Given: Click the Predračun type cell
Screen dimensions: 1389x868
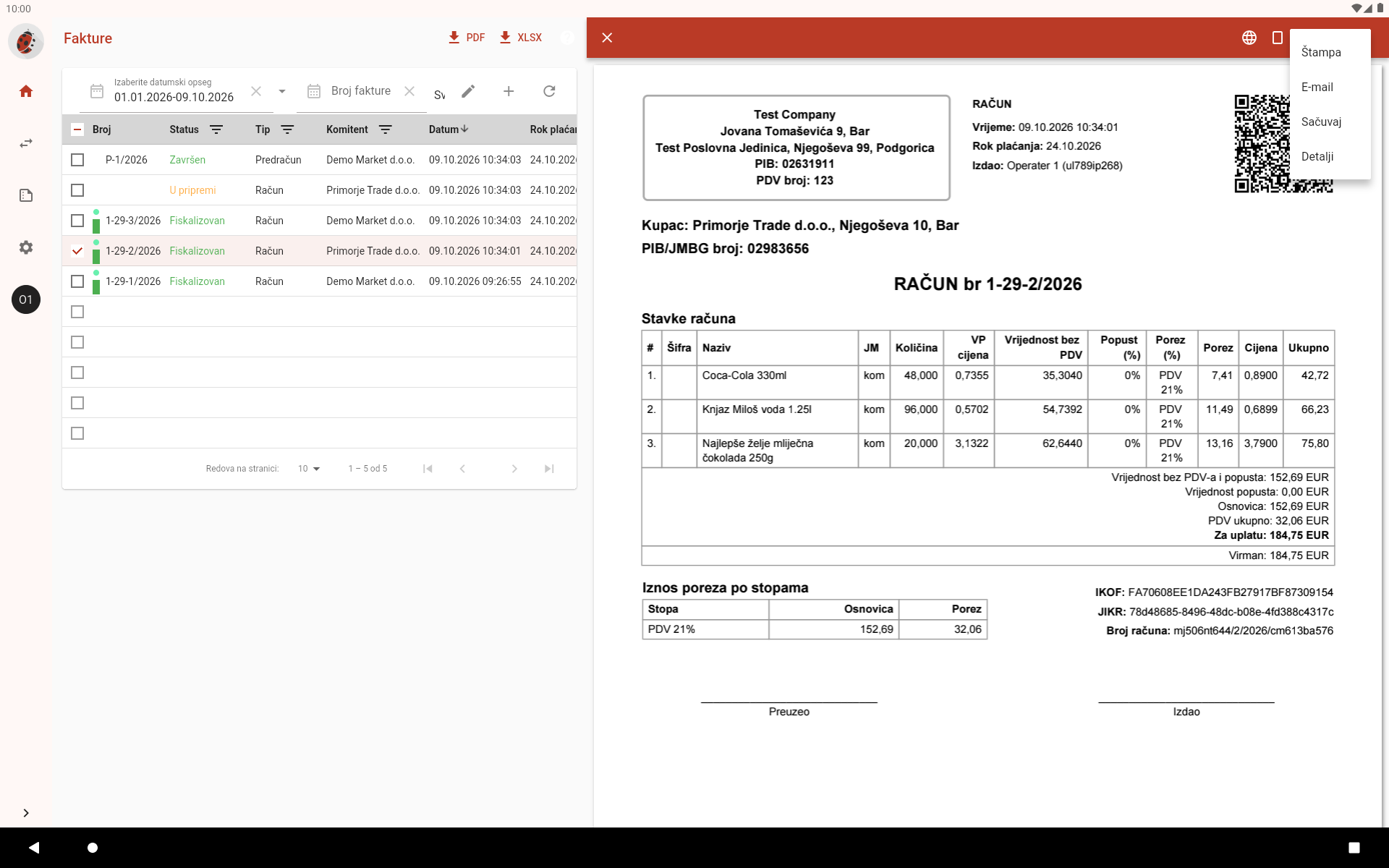Looking at the screenshot, I should (279, 160).
